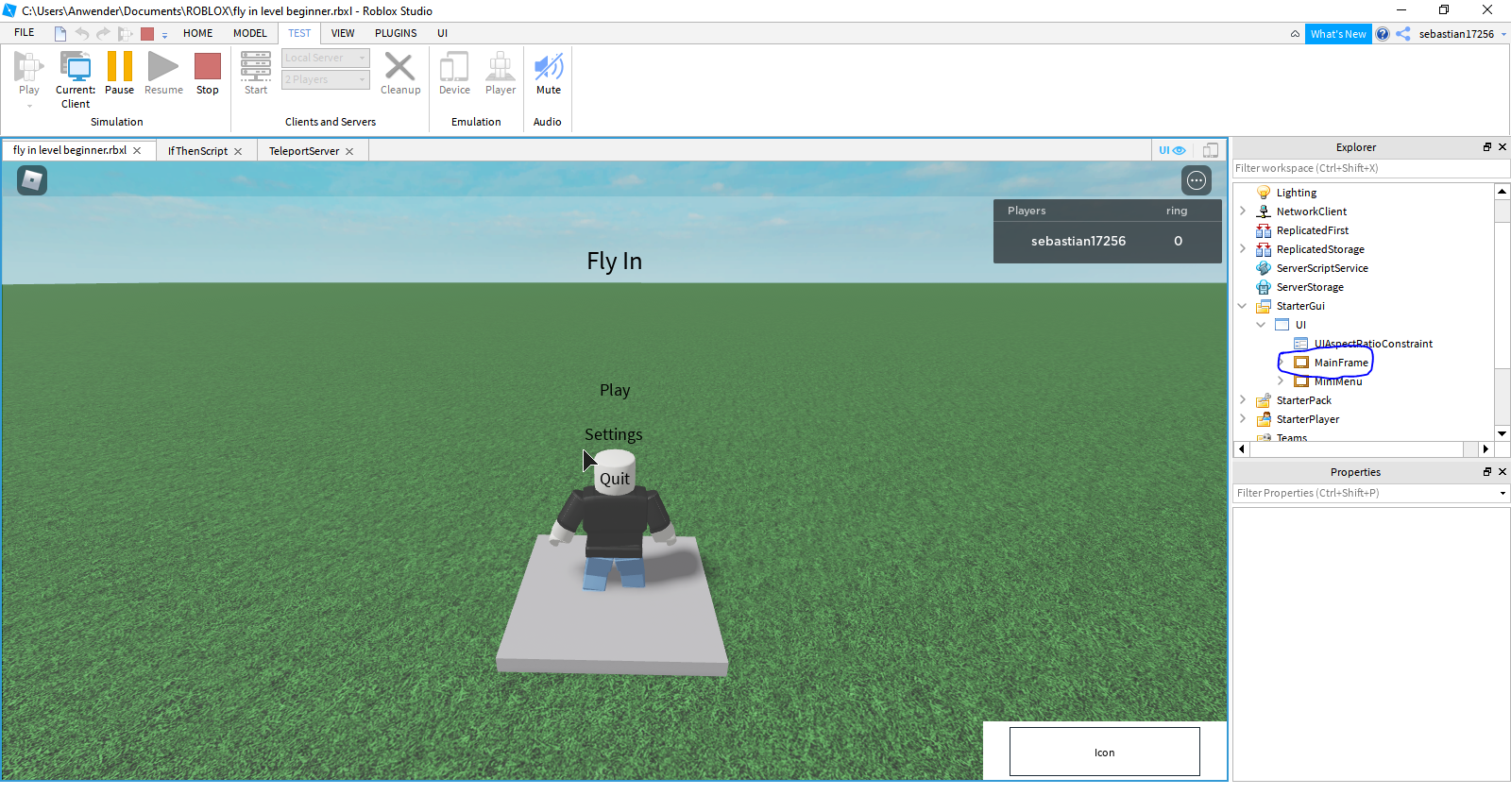Click the play icon in quick access toolbar
This screenshot has height=812, width=1511.
(x=125, y=34)
